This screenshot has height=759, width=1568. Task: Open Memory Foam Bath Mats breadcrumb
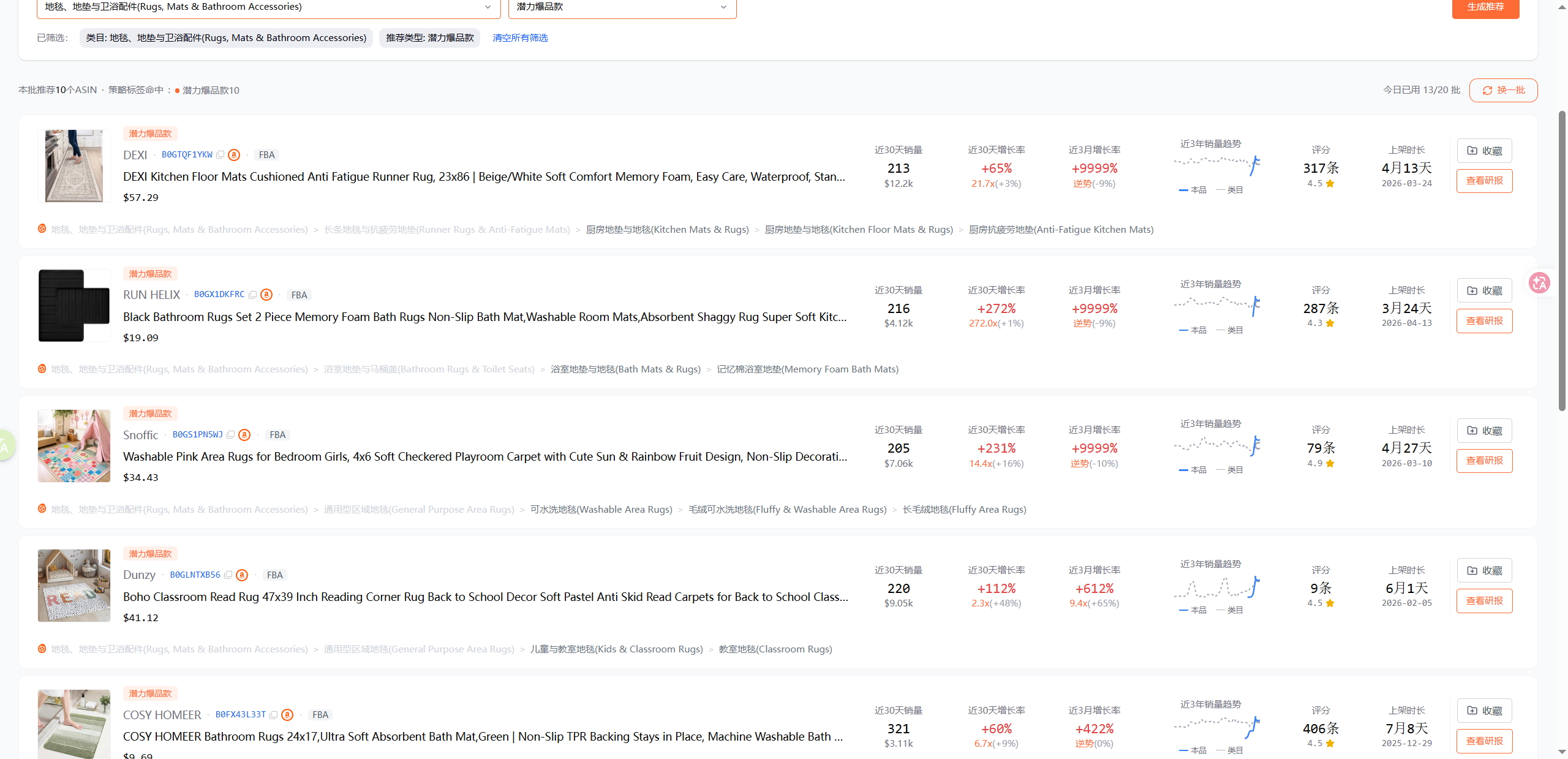pos(807,369)
